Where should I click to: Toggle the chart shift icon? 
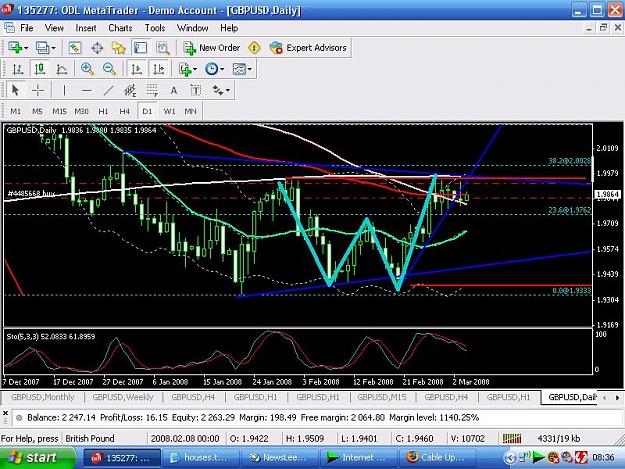coord(159,69)
